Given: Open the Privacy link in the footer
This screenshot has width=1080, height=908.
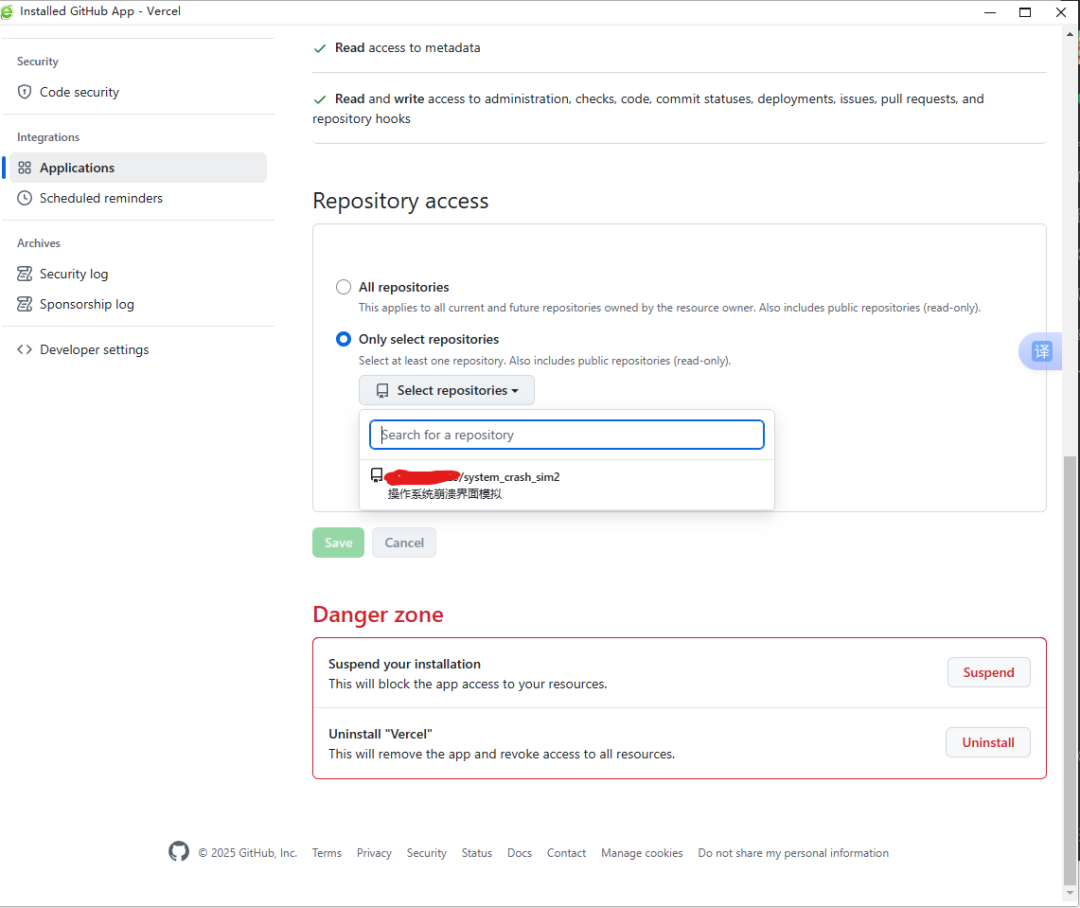Looking at the screenshot, I should coord(374,853).
